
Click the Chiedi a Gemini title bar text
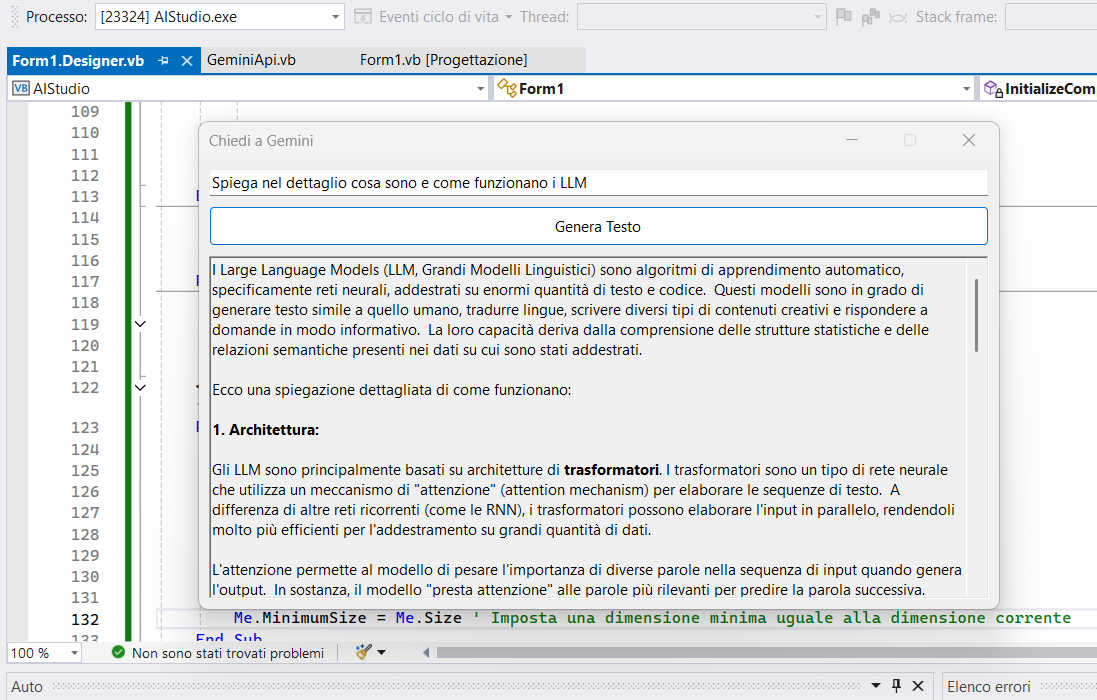coord(261,141)
